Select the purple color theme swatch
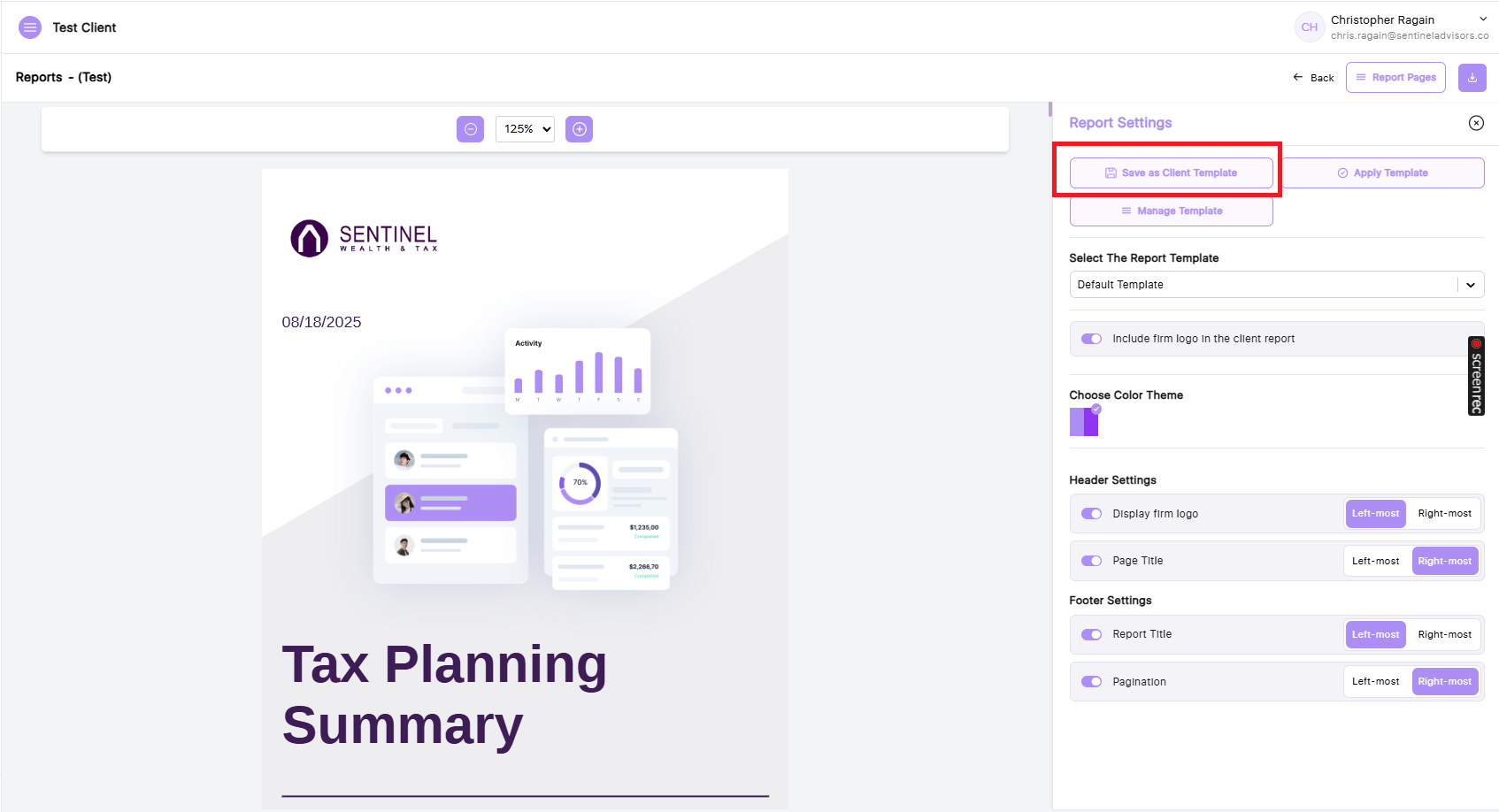The height and width of the screenshot is (812, 1499). coord(1084,422)
